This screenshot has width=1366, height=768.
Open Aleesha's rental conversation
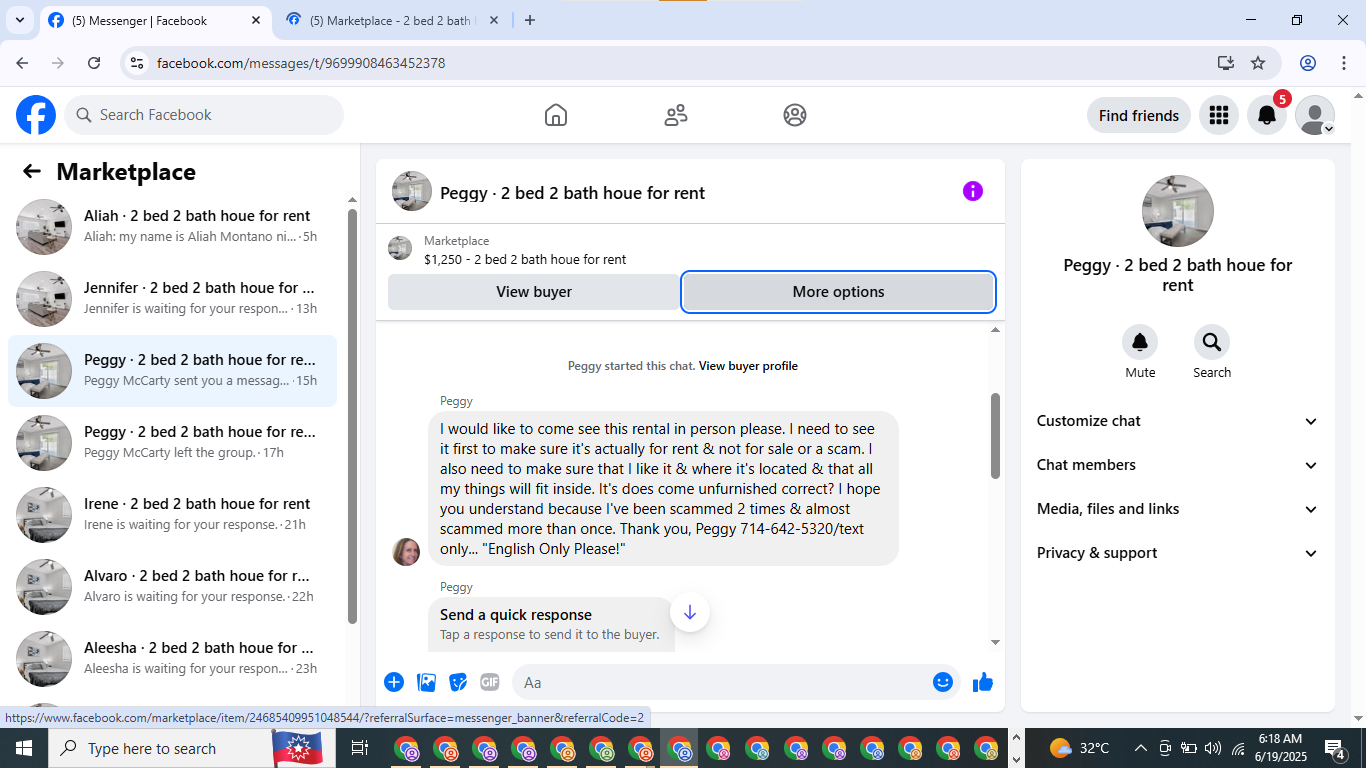[x=172, y=659]
